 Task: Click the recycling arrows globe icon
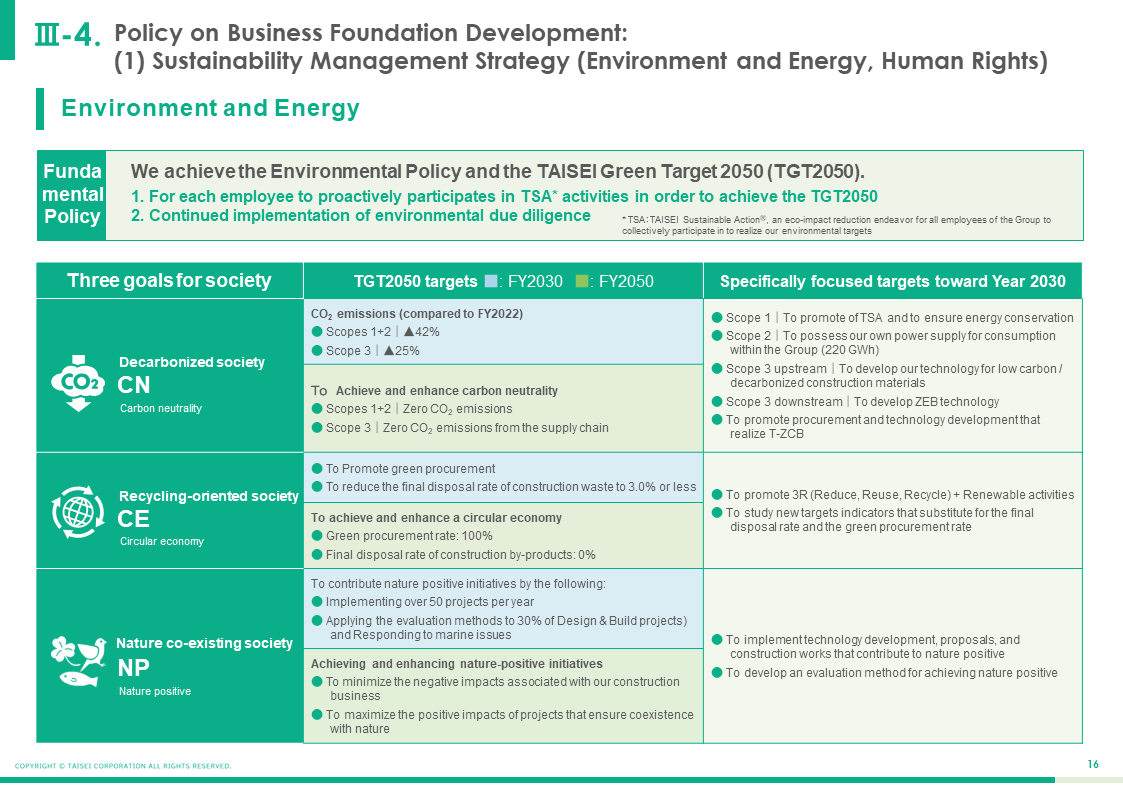pos(78,512)
